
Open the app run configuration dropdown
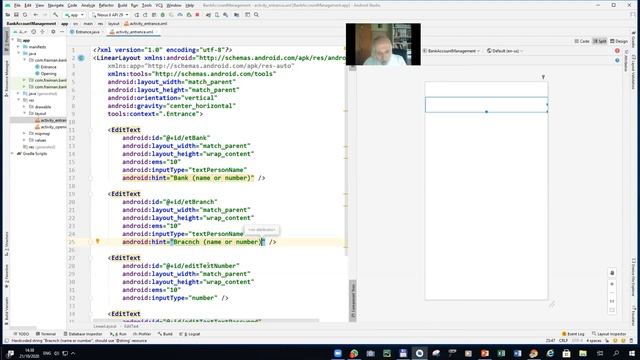74,15
